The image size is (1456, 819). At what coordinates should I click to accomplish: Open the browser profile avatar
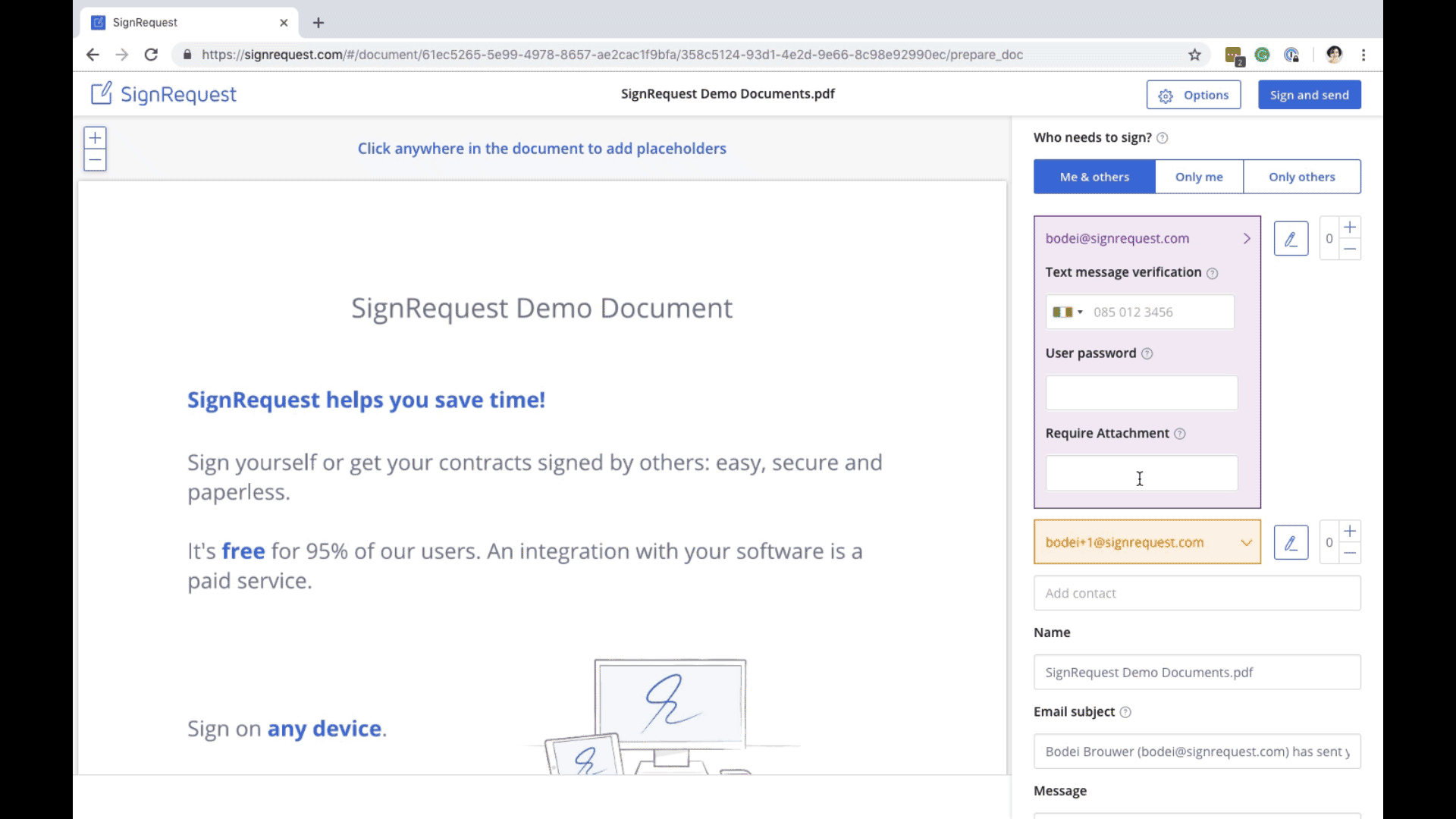coord(1334,55)
